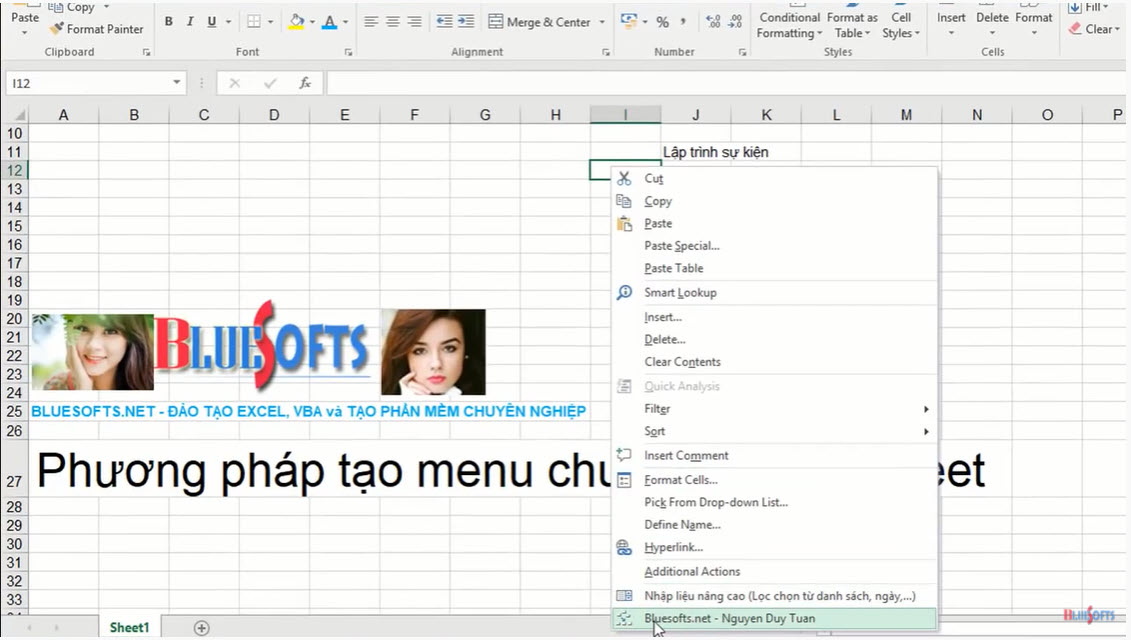This screenshot has height=640, width=1131.
Task: Toggle underline formatting in the Font group
Action: tap(211, 22)
